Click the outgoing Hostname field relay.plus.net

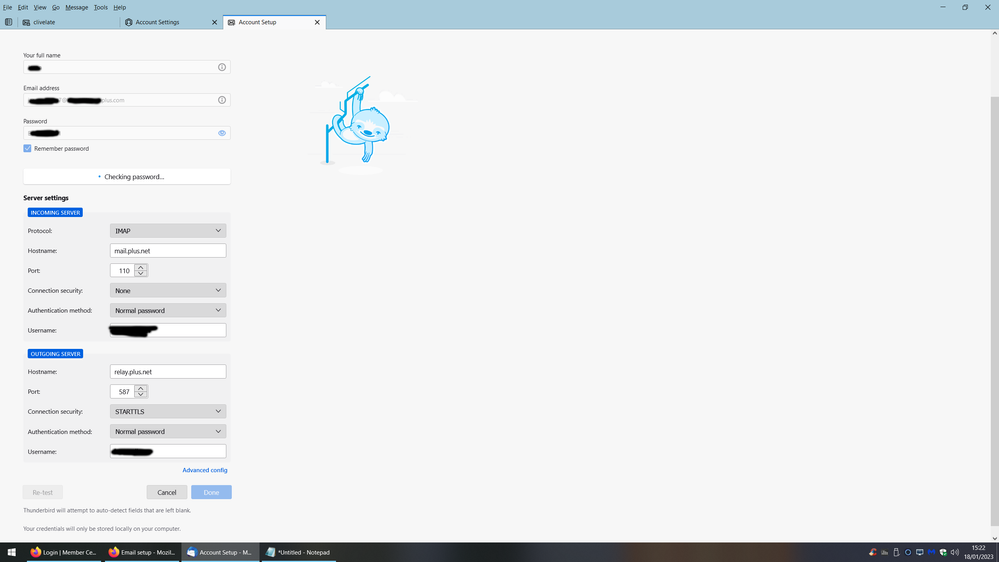[x=168, y=371]
